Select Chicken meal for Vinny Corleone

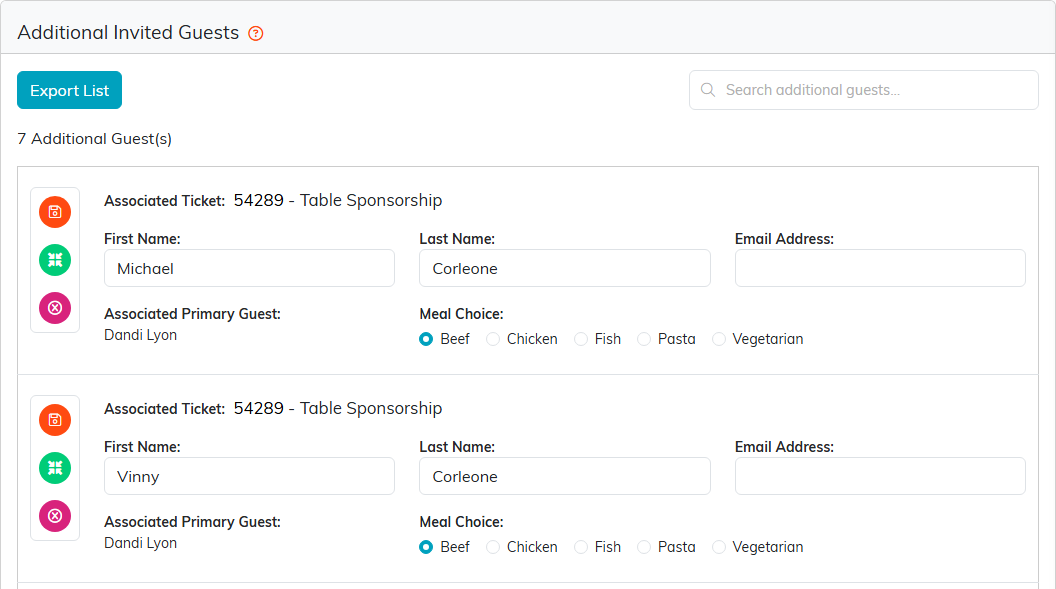point(493,547)
